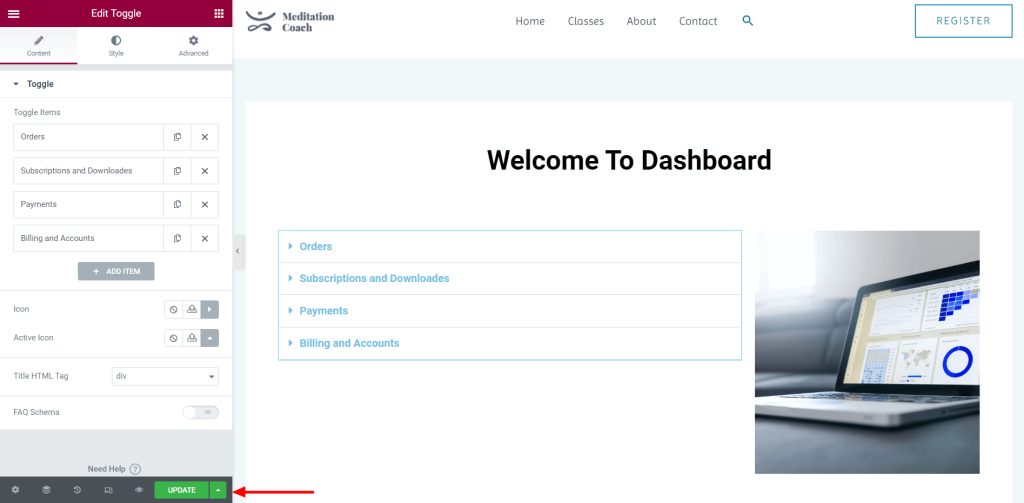Open the widgets grid panel icon
The width and height of the screenshot is (1024, 503).
219,13
